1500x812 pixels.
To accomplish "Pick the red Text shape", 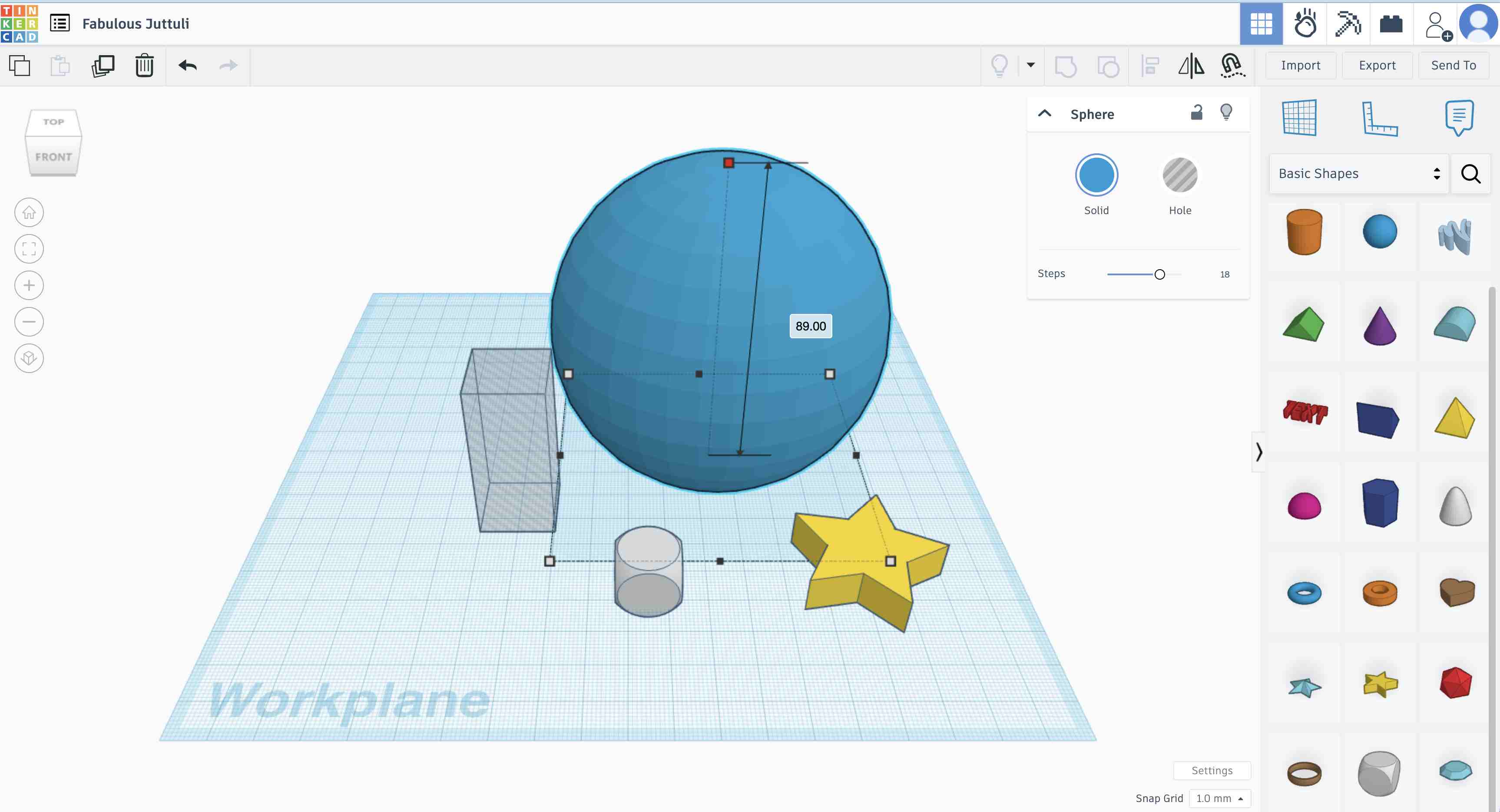I will pyautogui.click(x=1305, y=412).
